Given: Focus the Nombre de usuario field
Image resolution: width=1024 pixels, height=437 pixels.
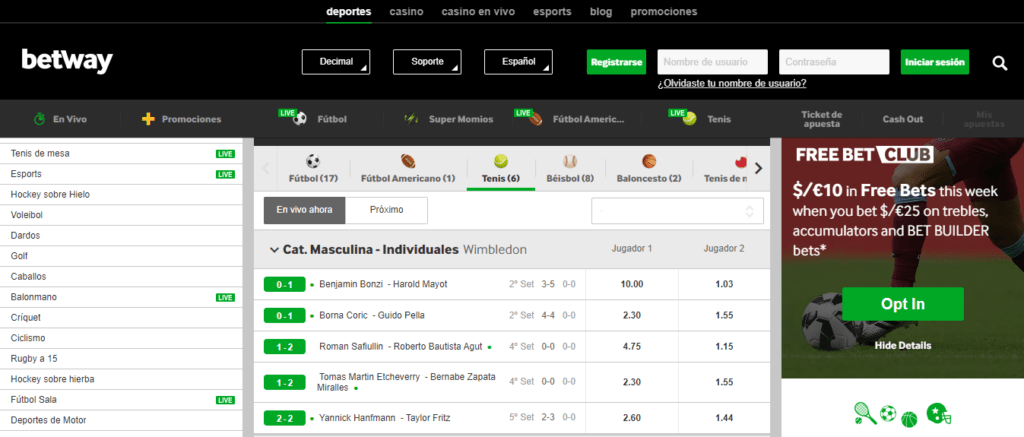Looking at the screenshot, I should click(712, 62).
